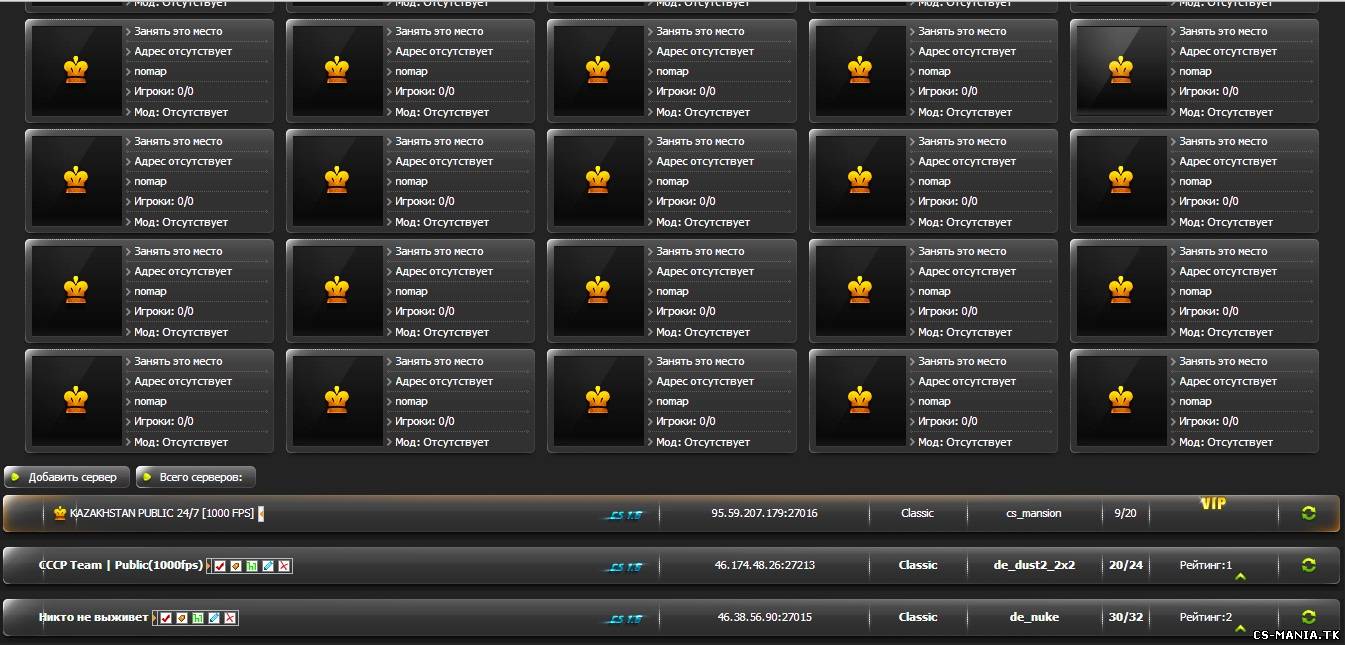Open the edit pencil for Никто не выживет
The width and height of the screenshot is (1345, 645).
point(214,618)
